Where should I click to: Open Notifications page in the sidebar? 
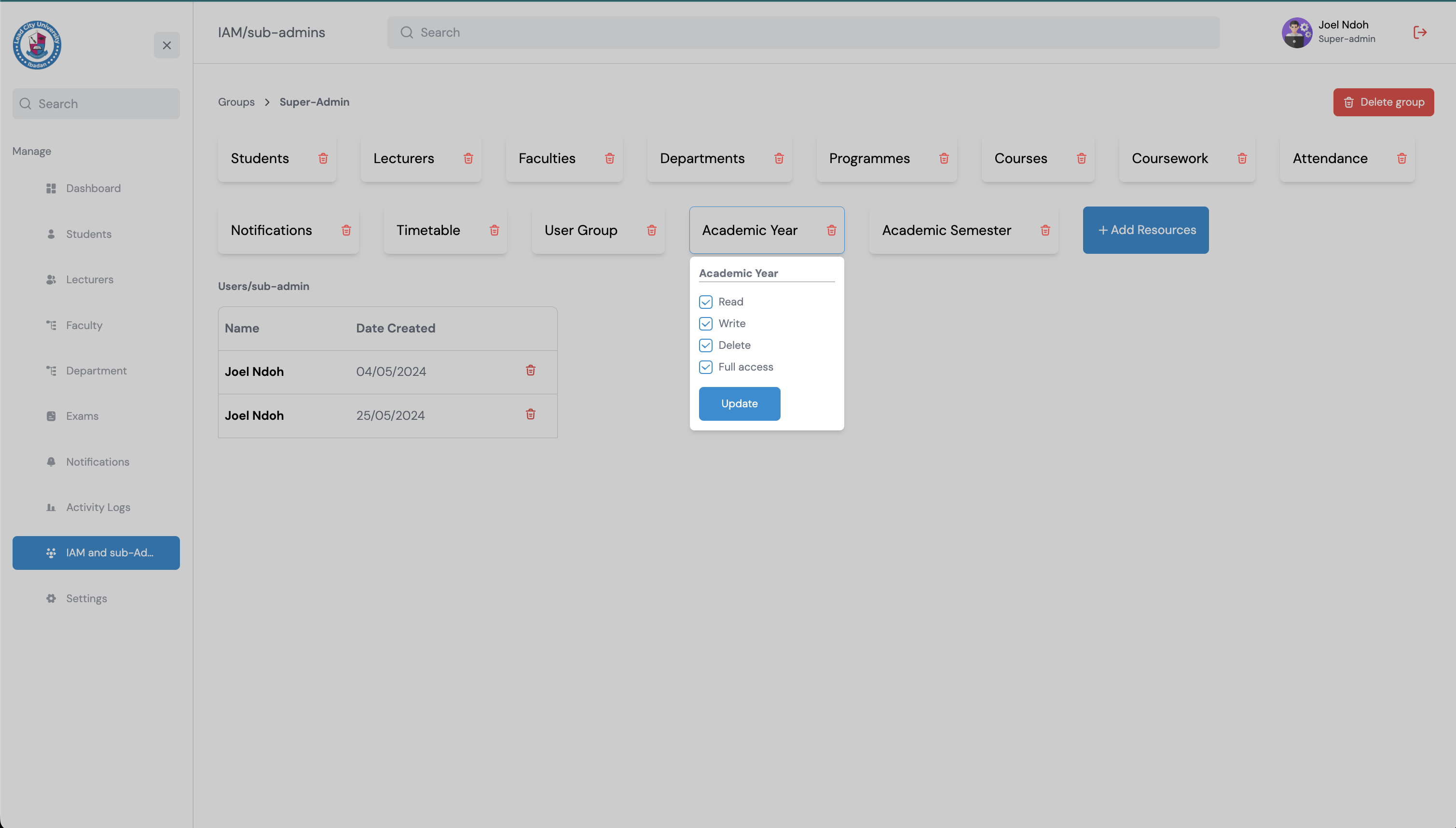click(x=96, y=462)
